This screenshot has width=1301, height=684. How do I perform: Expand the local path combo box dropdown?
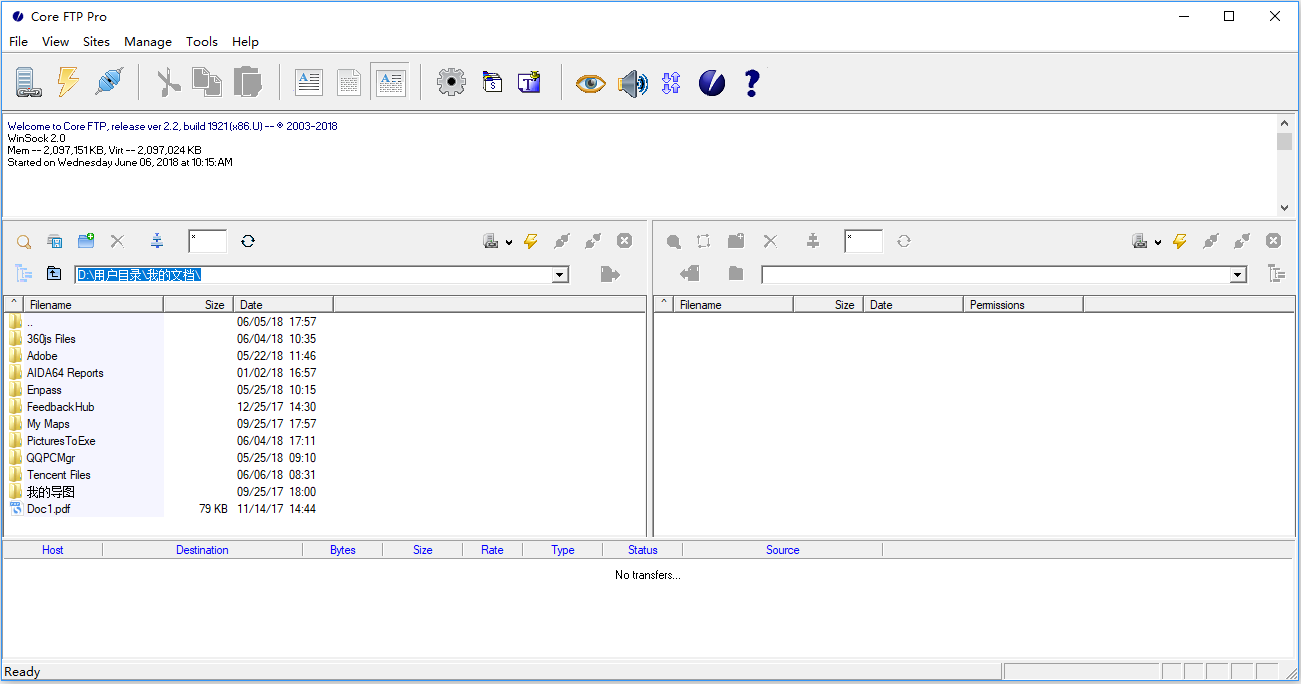560,275
